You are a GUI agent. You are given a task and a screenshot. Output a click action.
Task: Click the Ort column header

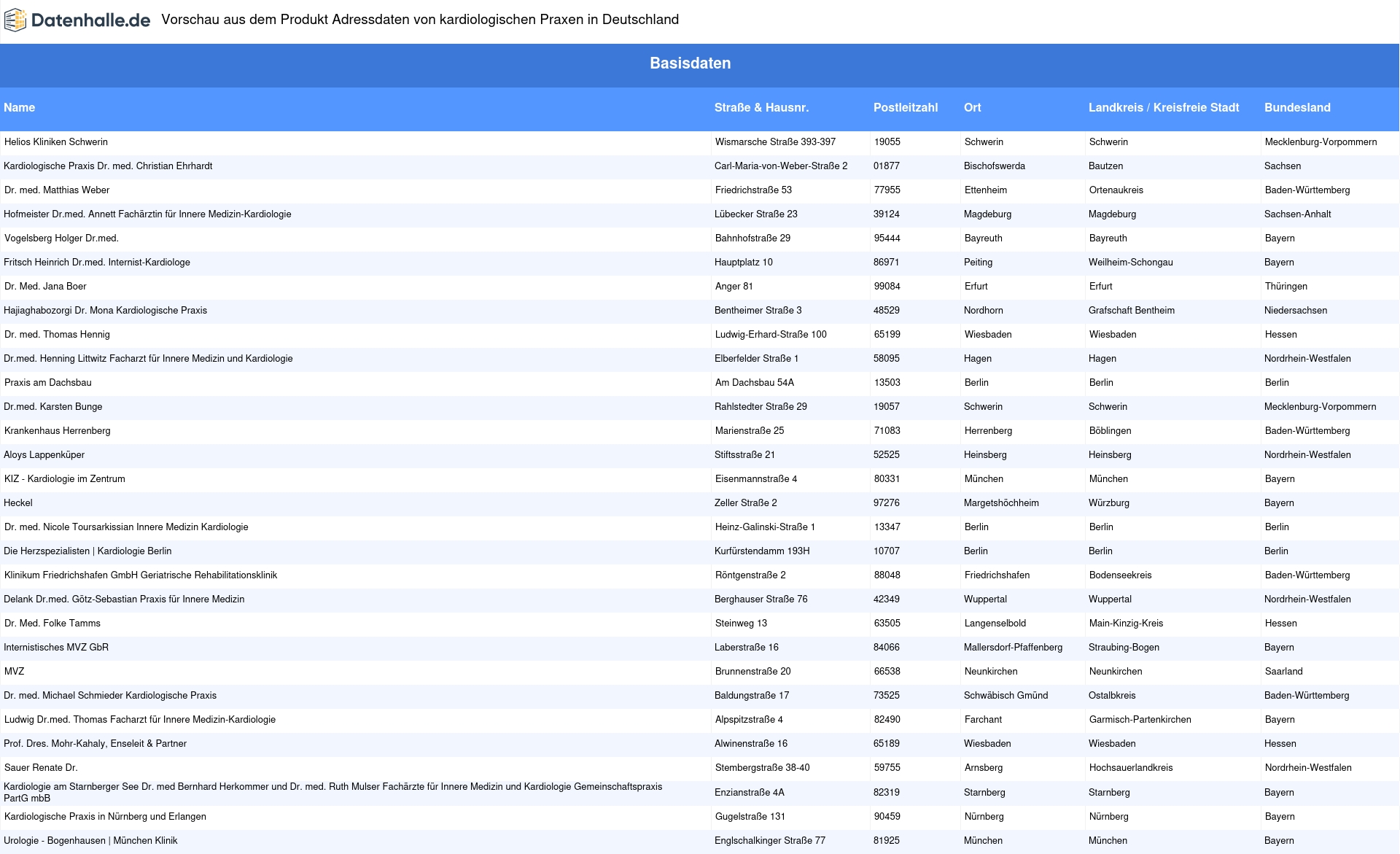pos(972,107)
